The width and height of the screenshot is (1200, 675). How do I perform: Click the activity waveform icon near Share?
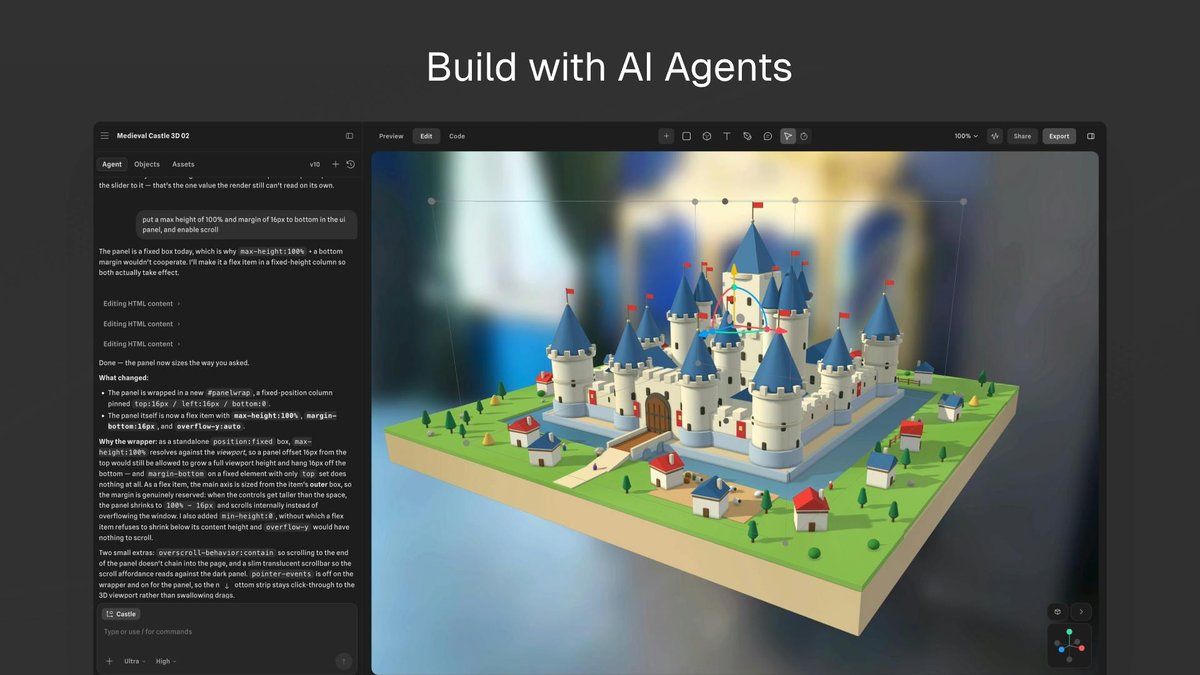(995, 136)
